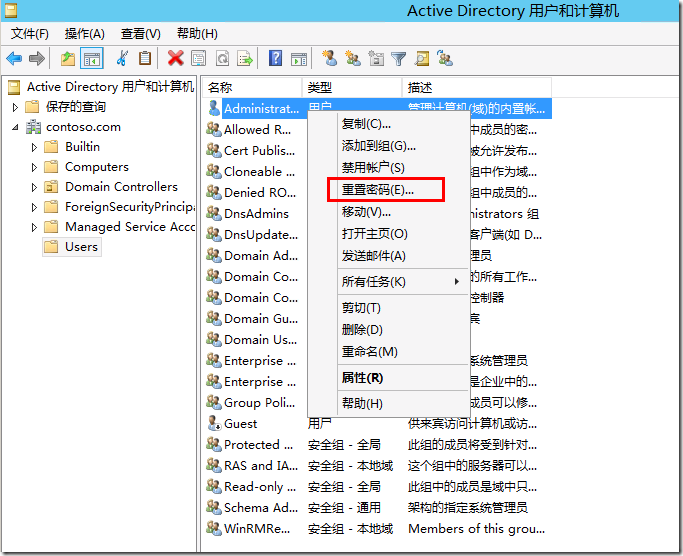Create a new group with the toolbar icon
The height and width of the screenshot is (556, 683).
pos(352,58)
